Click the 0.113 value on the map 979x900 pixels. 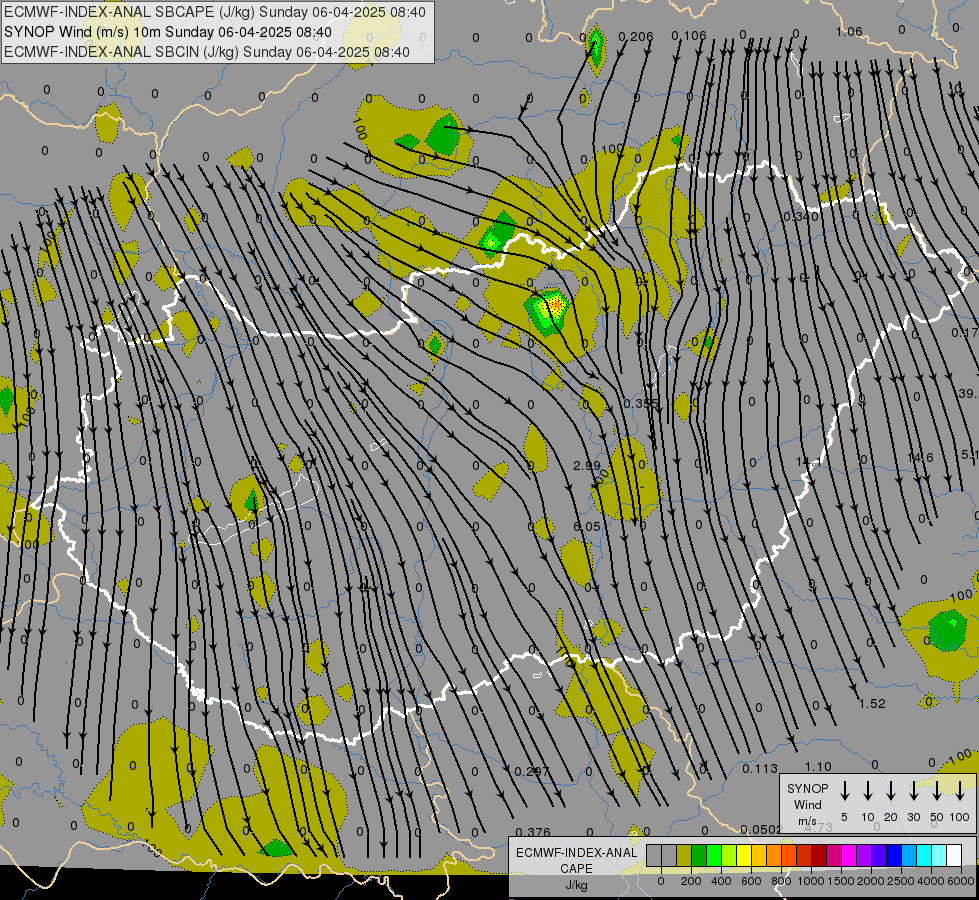tap(760, 769)
